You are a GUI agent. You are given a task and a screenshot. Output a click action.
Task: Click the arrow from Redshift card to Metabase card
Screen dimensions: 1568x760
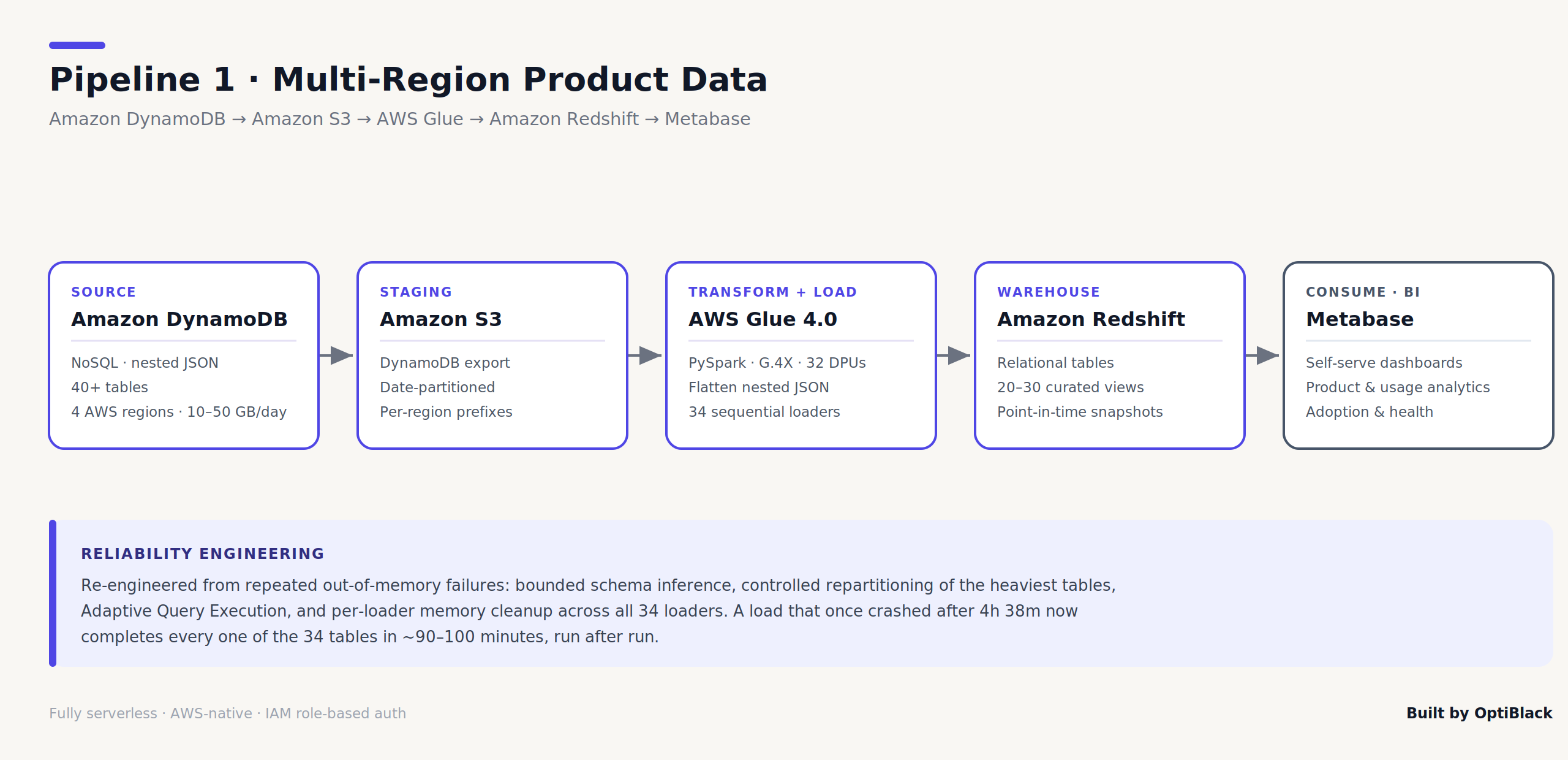[1262, 355]
